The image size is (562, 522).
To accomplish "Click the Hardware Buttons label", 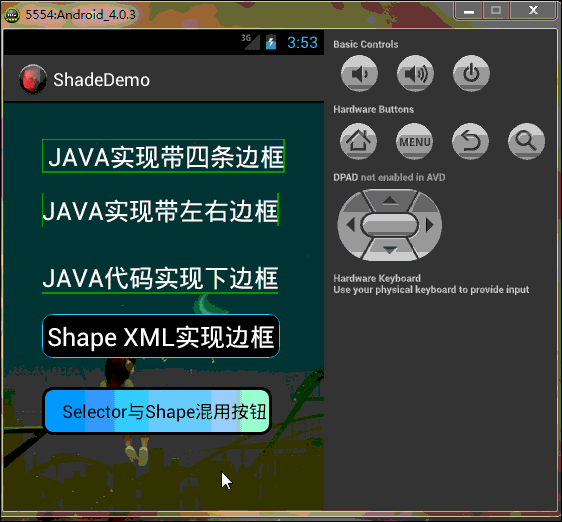I will click(x=373, y=109).
